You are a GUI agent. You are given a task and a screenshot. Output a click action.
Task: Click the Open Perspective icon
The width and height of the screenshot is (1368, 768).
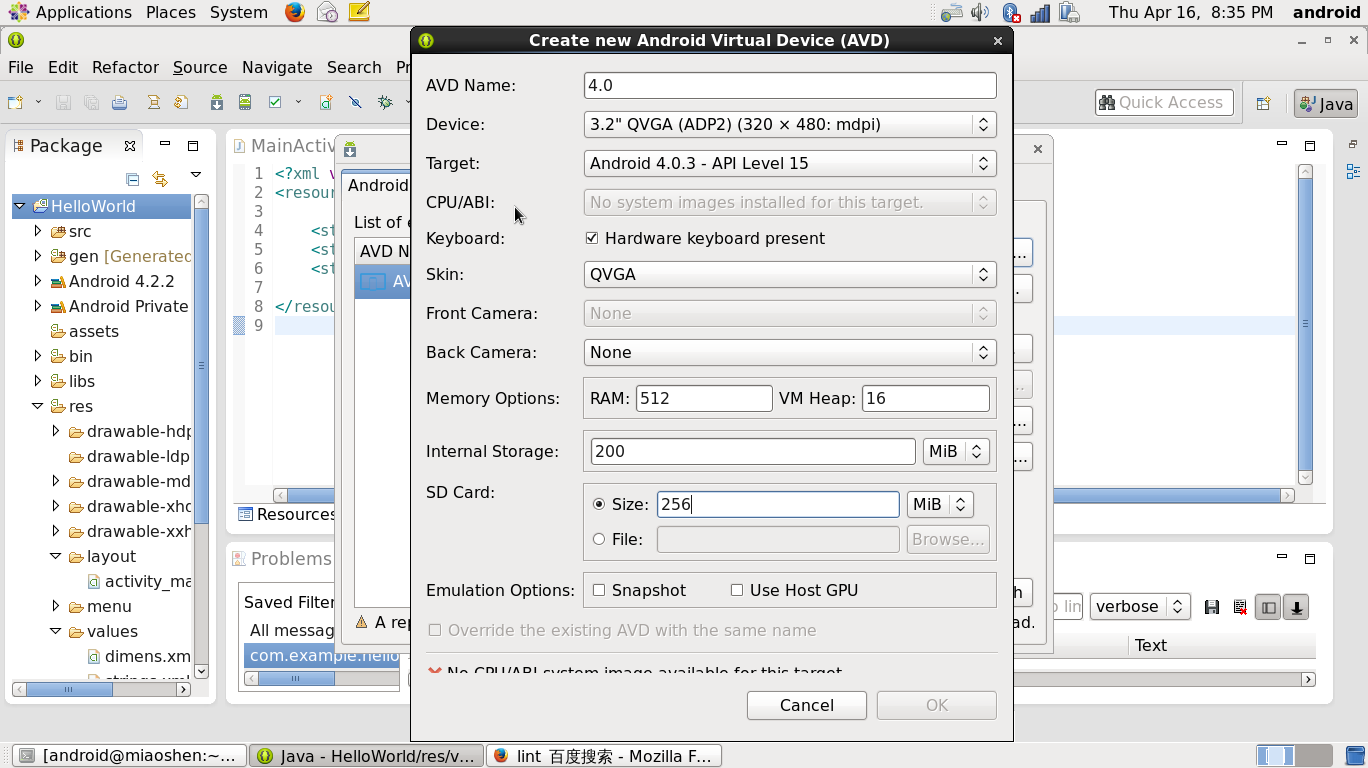pos(1263,103)
